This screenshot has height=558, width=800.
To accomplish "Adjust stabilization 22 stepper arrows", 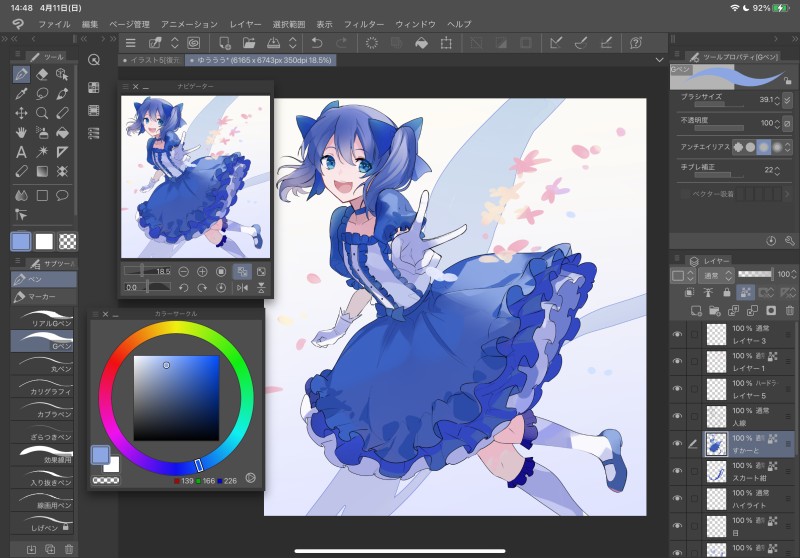I will [777, 170].
